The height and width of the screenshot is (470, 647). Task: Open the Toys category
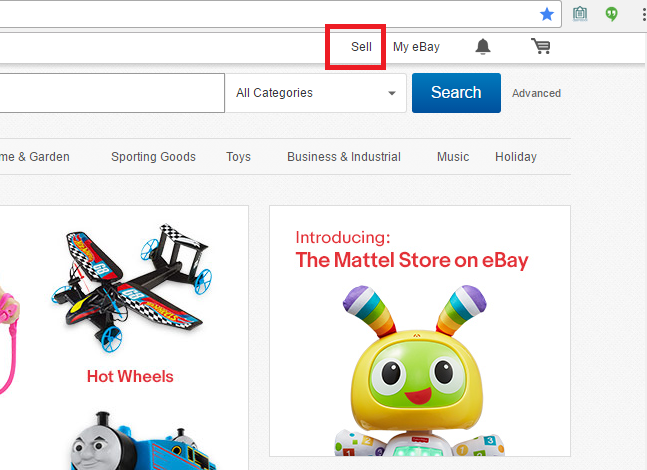point(238,157)
